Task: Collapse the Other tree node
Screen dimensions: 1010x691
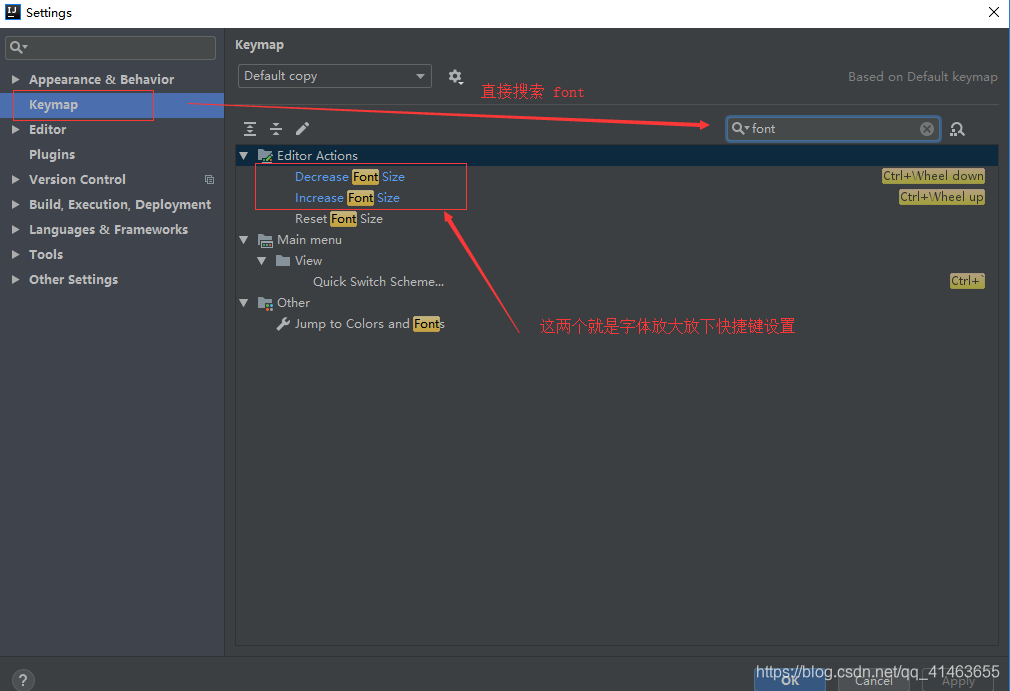Action: pyautogui.click(x=244, y=303)
